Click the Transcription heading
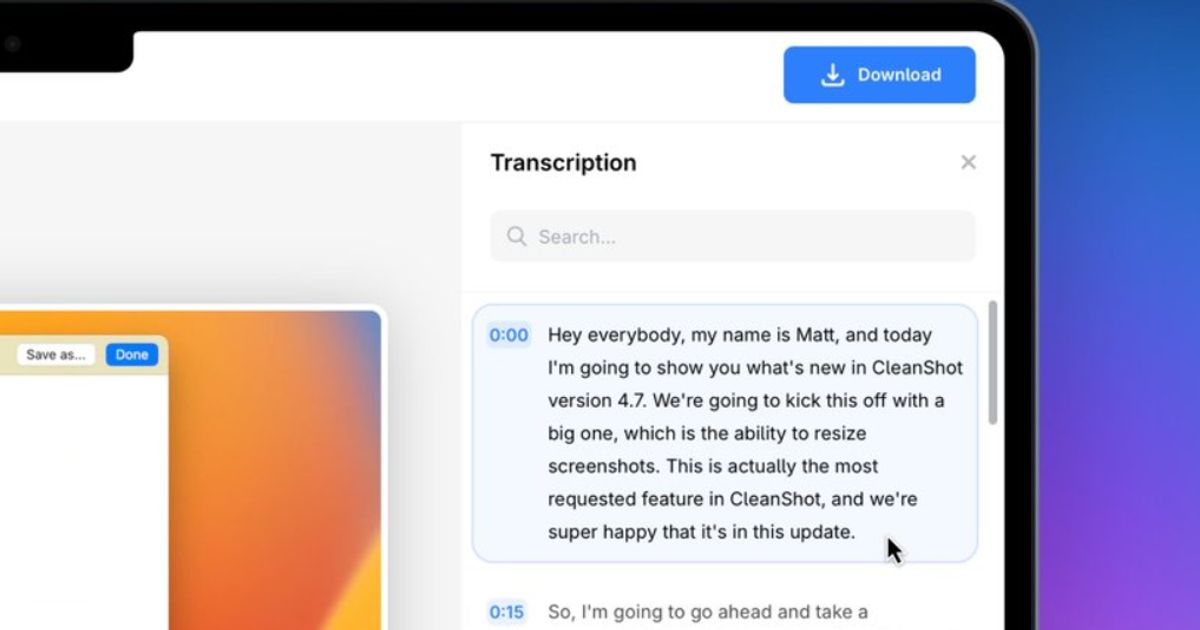1200x630 pixels. (x=563, y=163)
